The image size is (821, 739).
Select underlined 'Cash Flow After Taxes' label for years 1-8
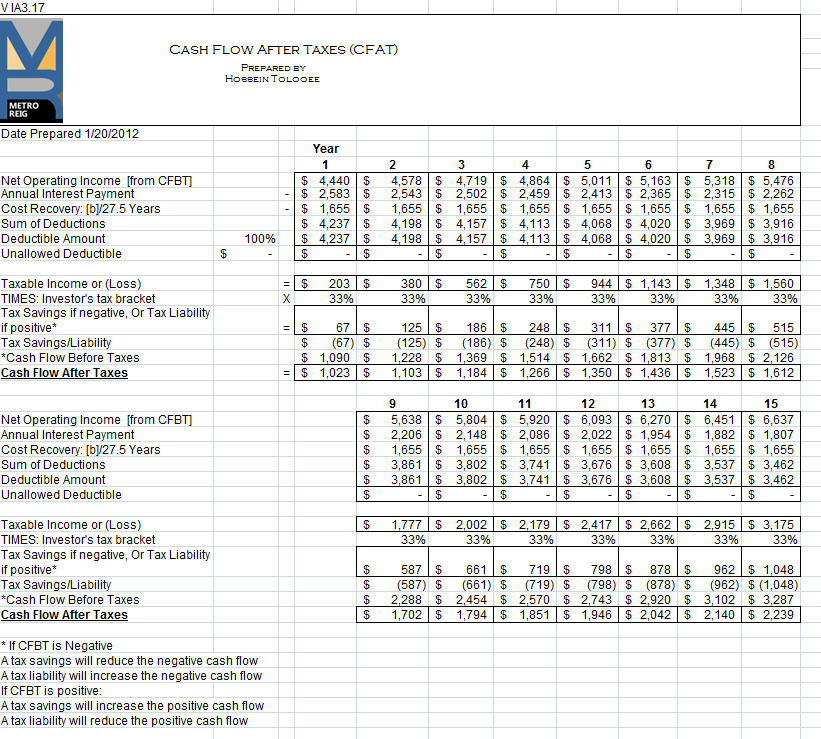pyautogui.click(x=64, y=373)
